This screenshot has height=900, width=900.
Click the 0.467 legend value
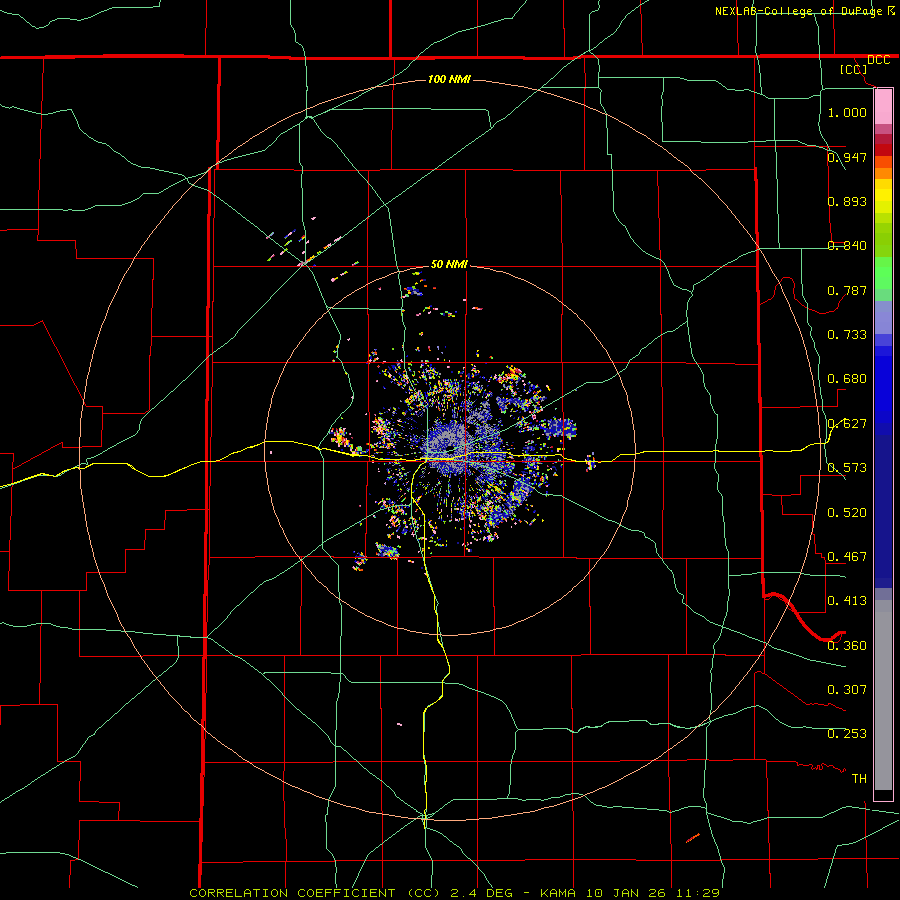coord(847,556)
